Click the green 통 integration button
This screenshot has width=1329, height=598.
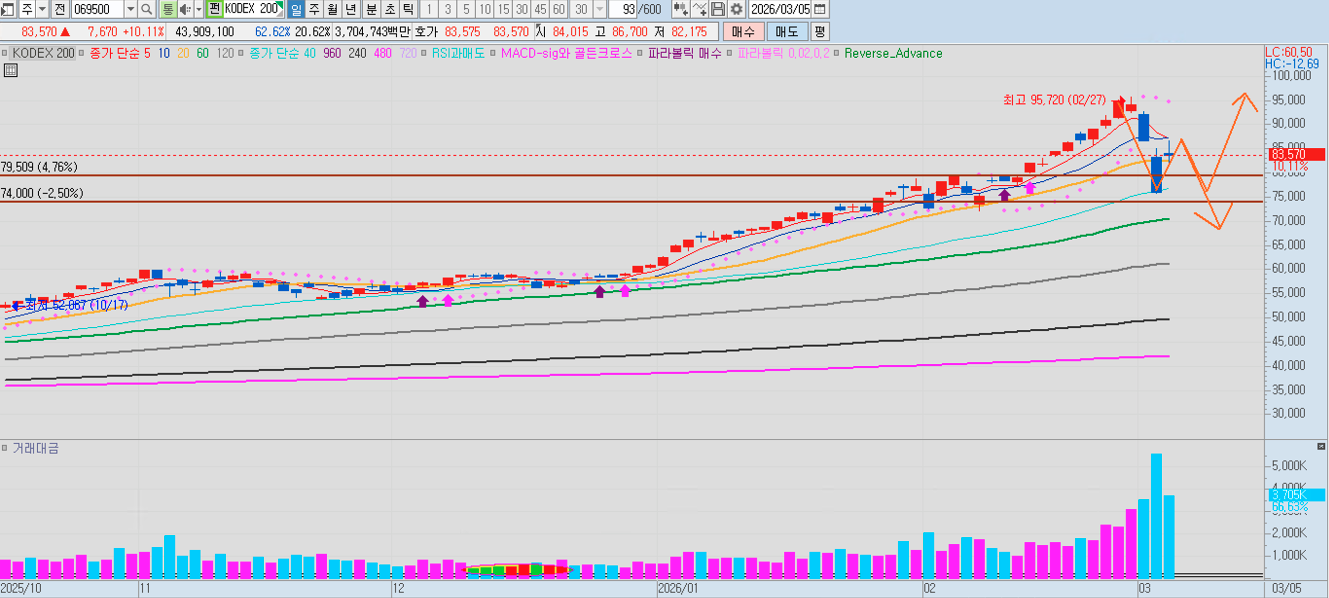click(x=167, y=9)
